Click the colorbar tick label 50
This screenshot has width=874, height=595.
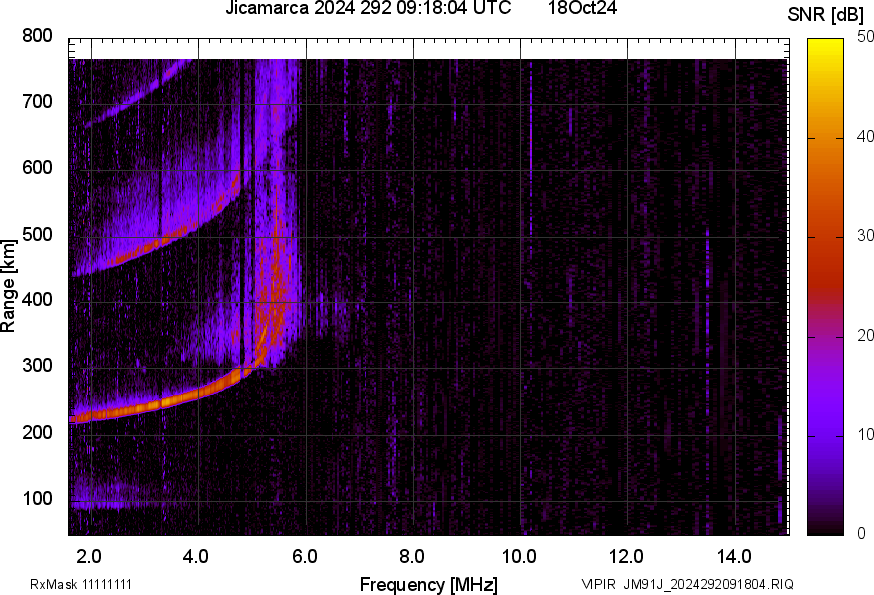click(x=865, y=37)
